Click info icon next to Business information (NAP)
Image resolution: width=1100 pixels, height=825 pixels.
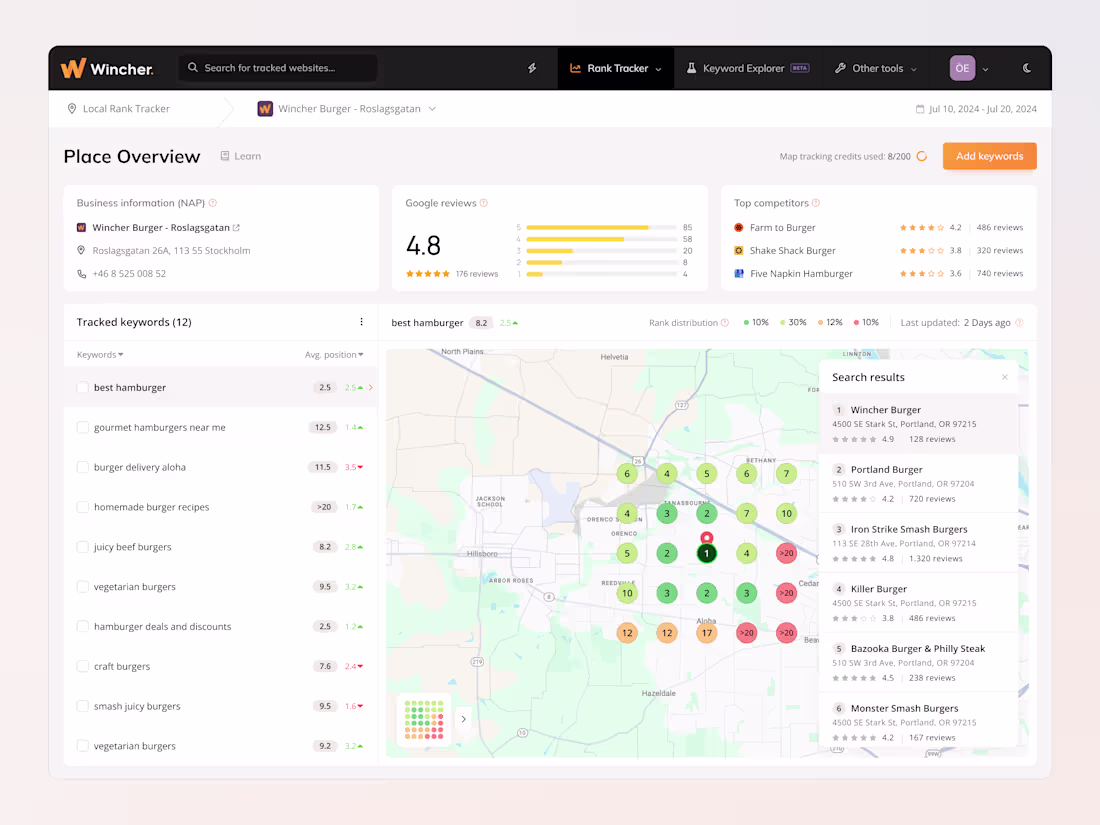(213, 203)
